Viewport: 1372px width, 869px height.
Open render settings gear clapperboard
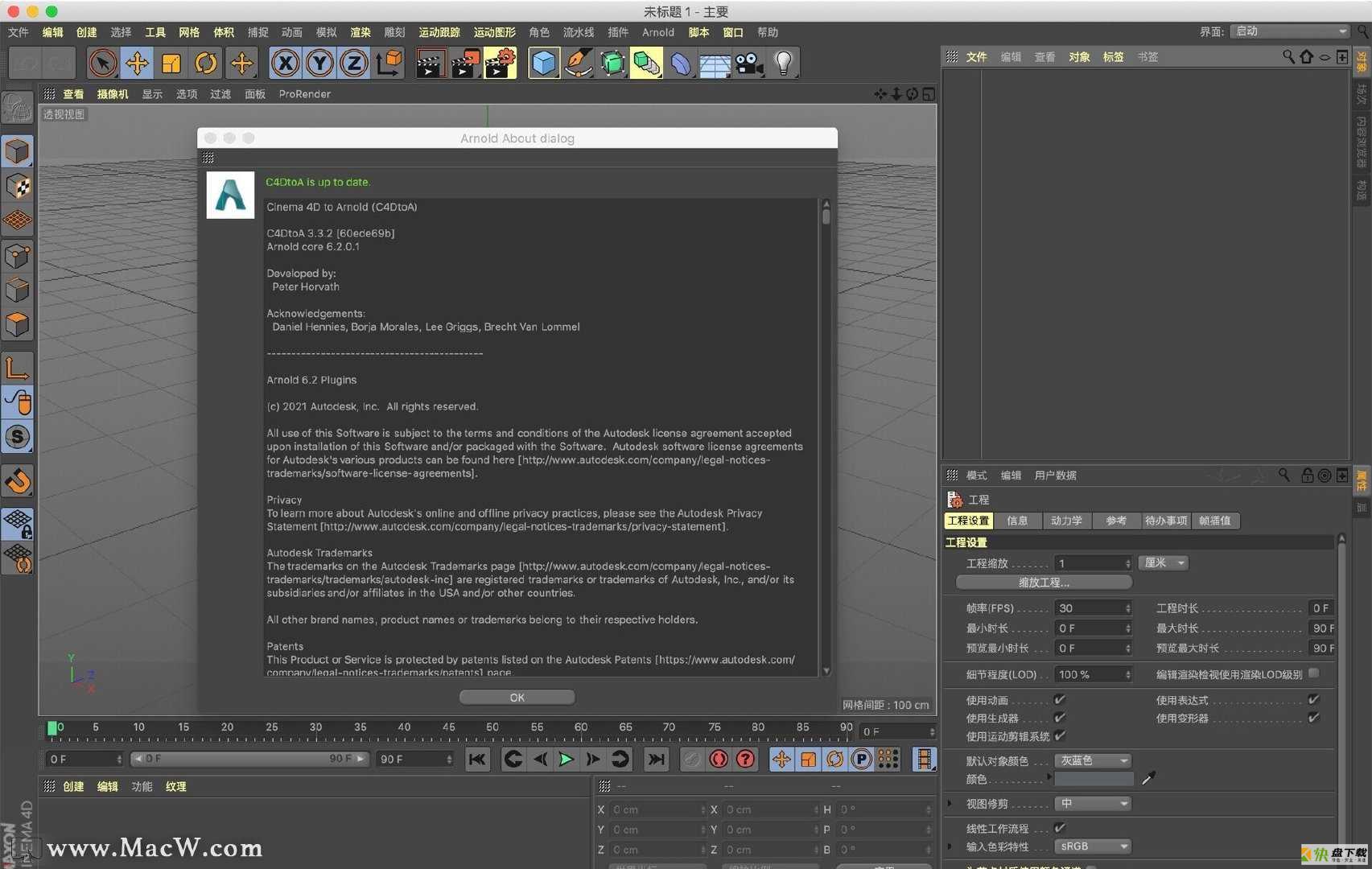click(x=500, y=63)
